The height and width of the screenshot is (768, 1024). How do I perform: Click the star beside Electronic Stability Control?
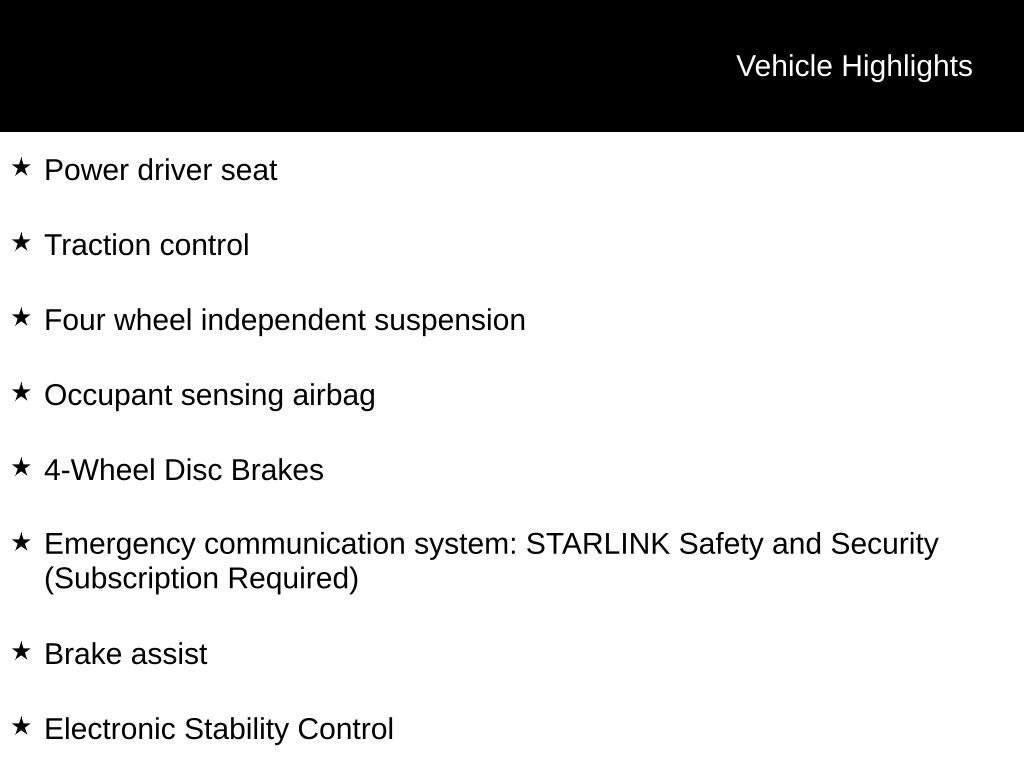(21, 726)
